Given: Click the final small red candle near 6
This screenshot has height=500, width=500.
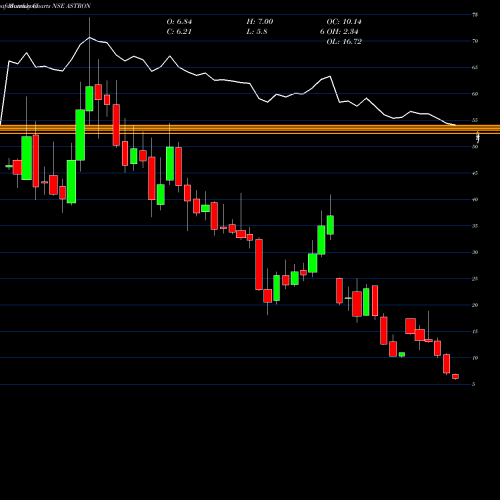Looking at the screenshot, I should 455,376.
